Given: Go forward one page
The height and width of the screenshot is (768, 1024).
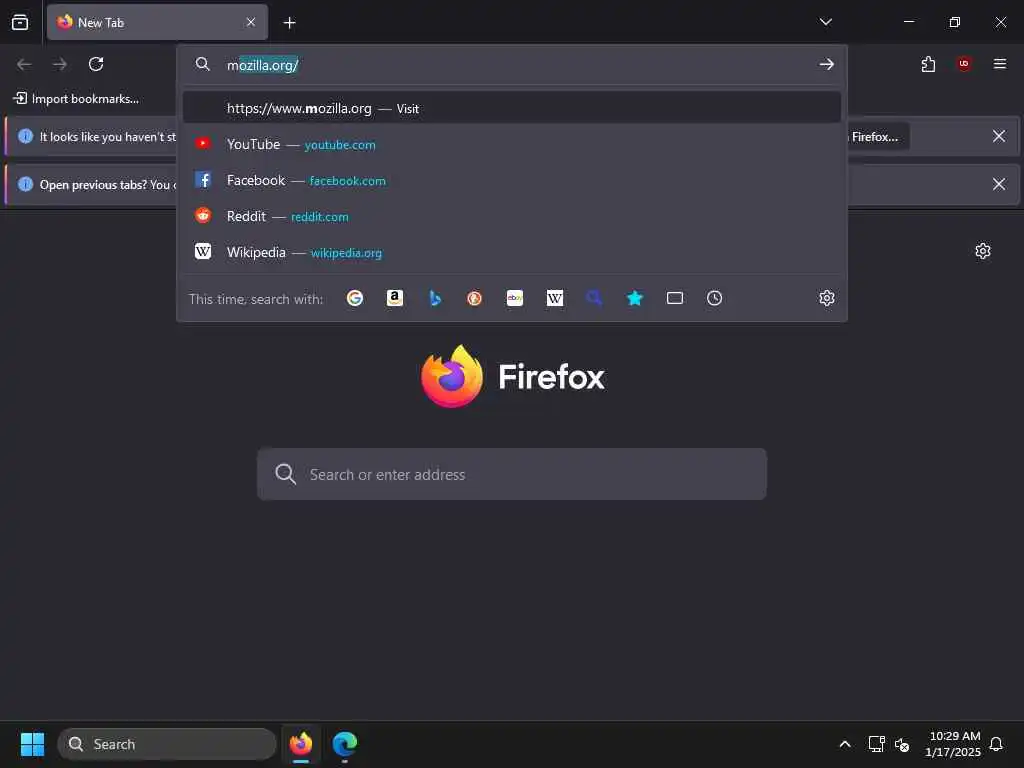Looking at the screenshot, I should pos(60,64).
